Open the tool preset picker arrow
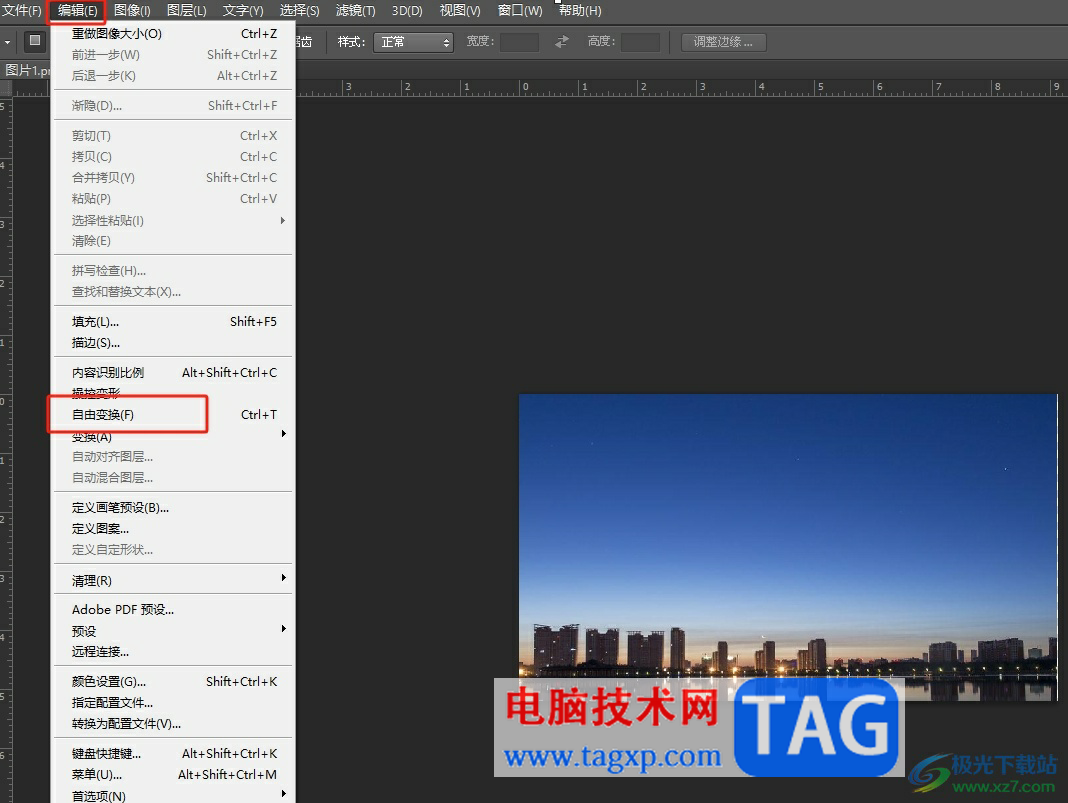Screen dimensions: 1068x803 click(x=7, y=42)
